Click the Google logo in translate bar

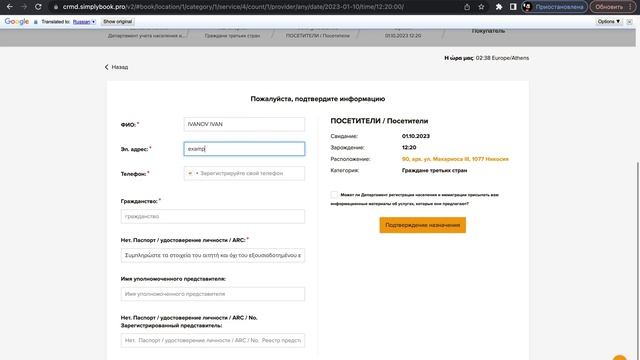point(17,22)
